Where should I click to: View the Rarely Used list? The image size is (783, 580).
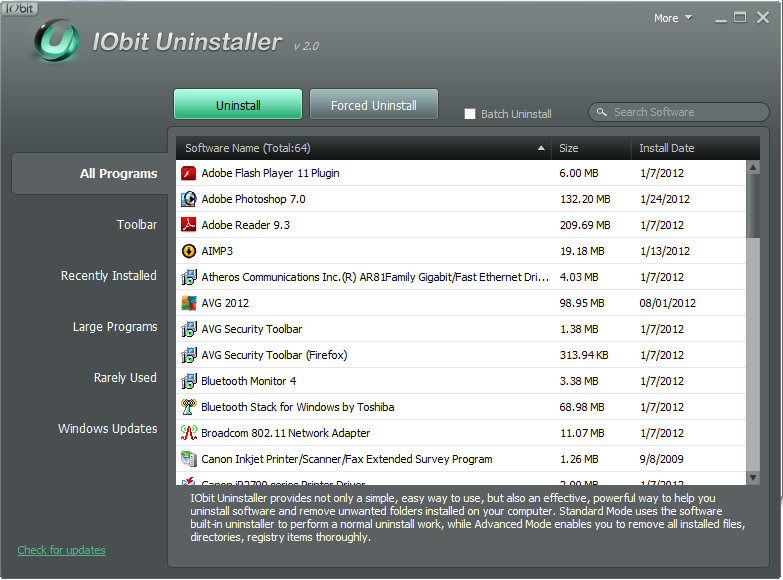click(x=125, y=378)
